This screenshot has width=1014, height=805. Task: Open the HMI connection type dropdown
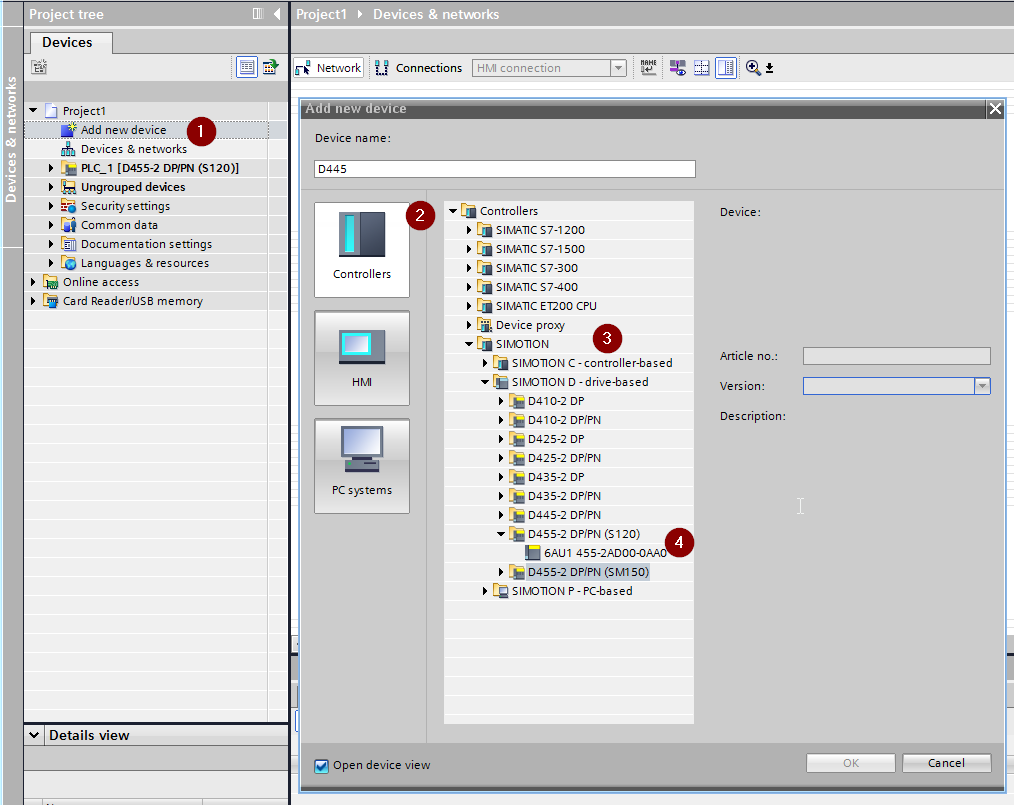click(618, 68)
